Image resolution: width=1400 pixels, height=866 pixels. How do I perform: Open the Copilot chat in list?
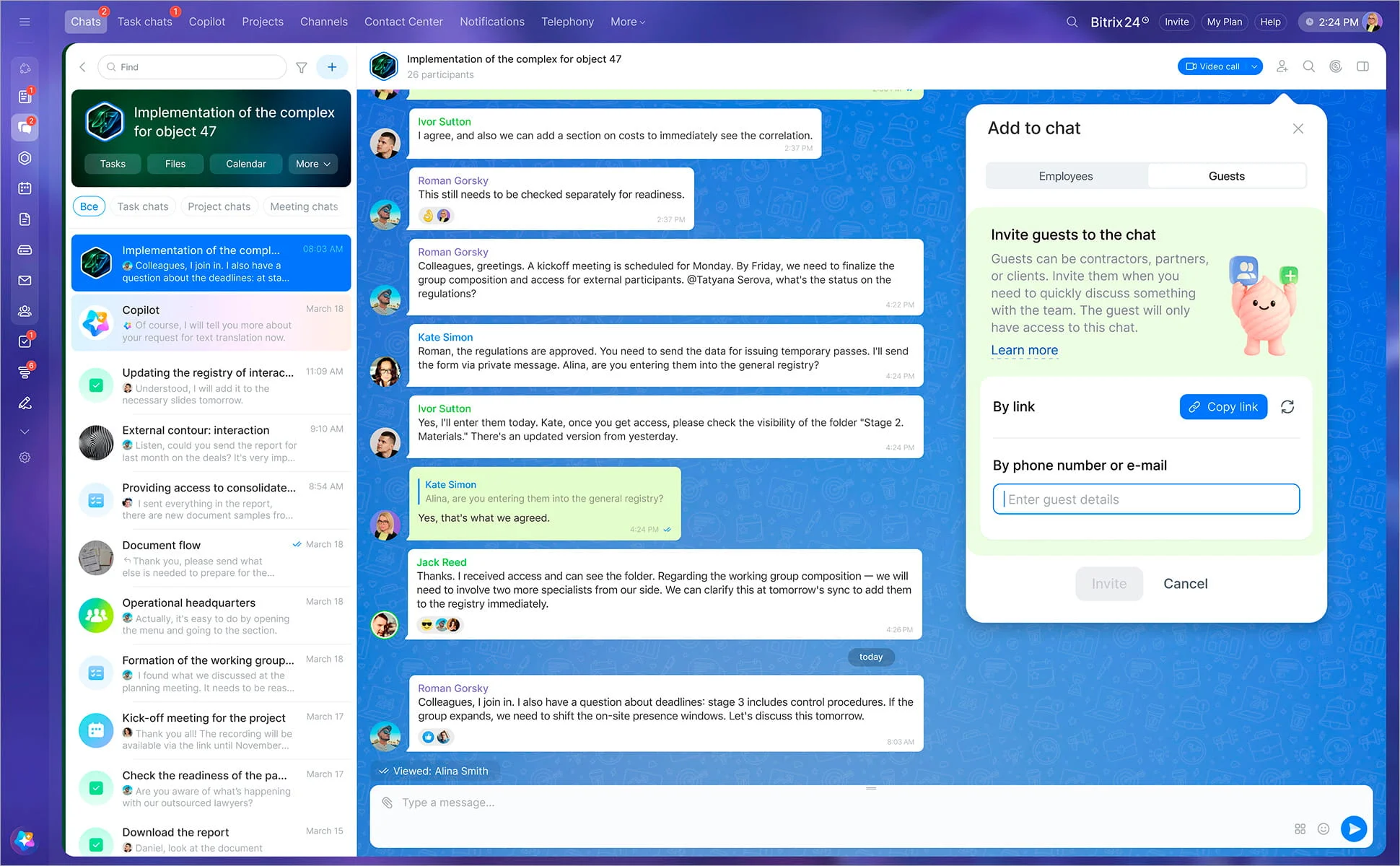211,323
